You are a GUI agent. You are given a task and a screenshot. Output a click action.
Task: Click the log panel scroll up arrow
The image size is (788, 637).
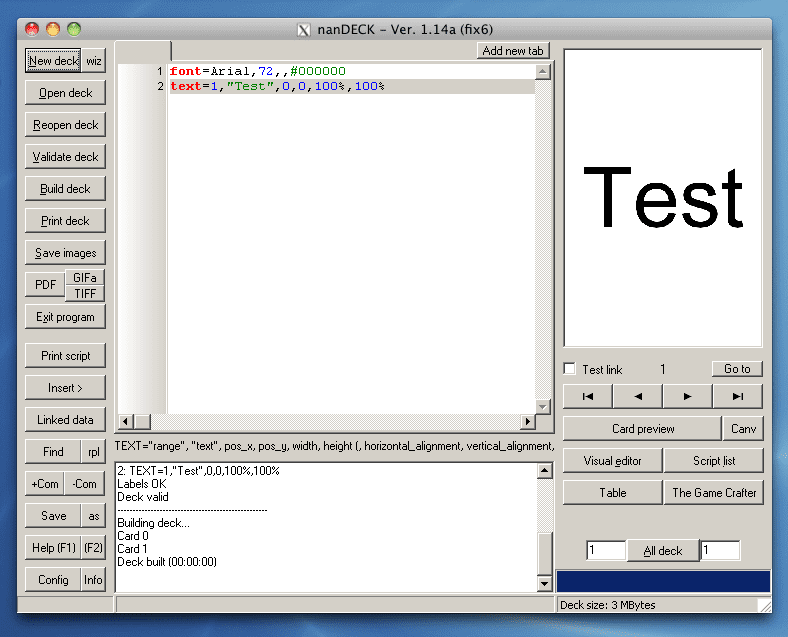545,471
